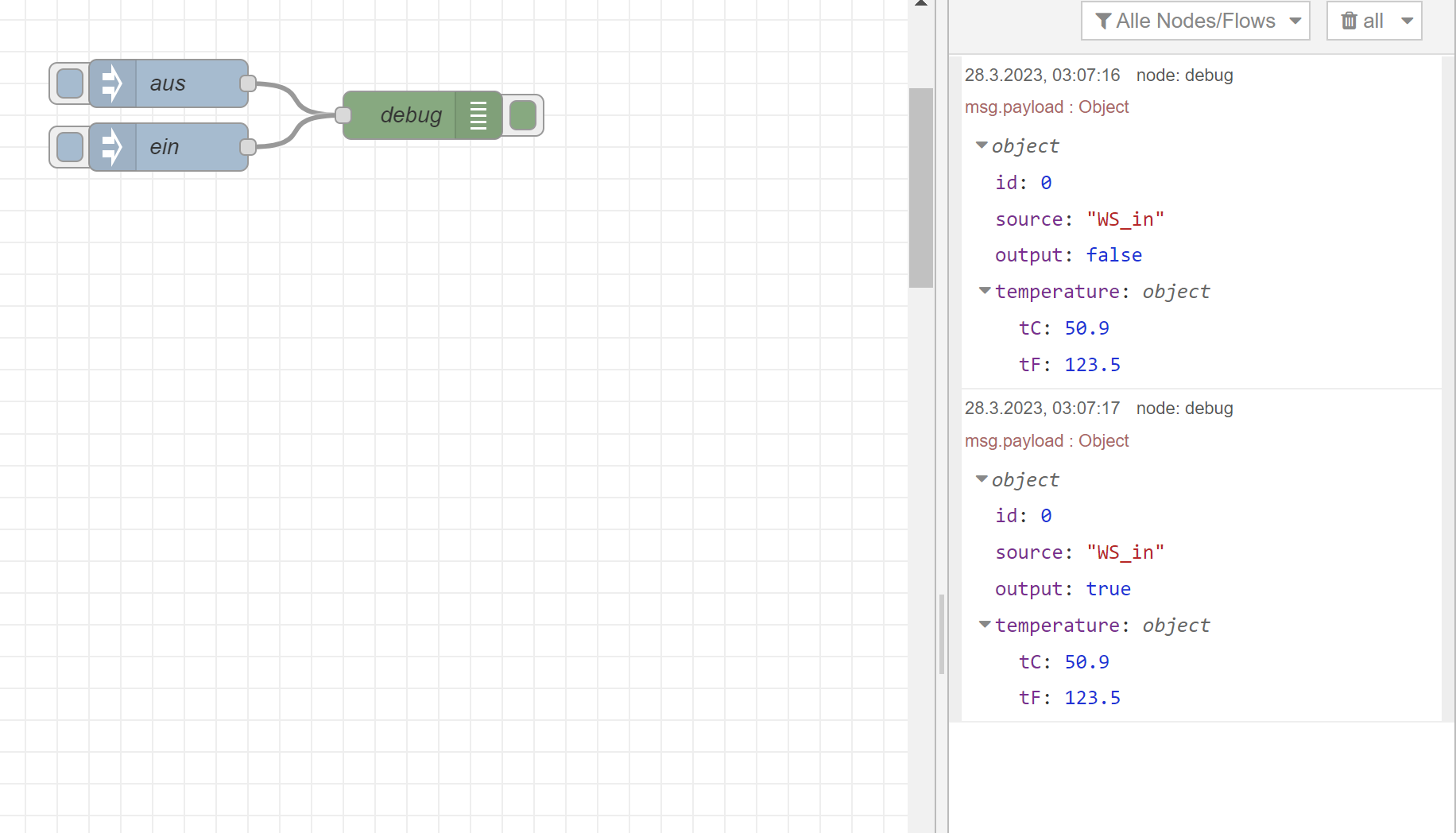The height and width of the screenshot is (833, 1456).
Task: Click the input port of debug node
Action: tap(343, 115)
